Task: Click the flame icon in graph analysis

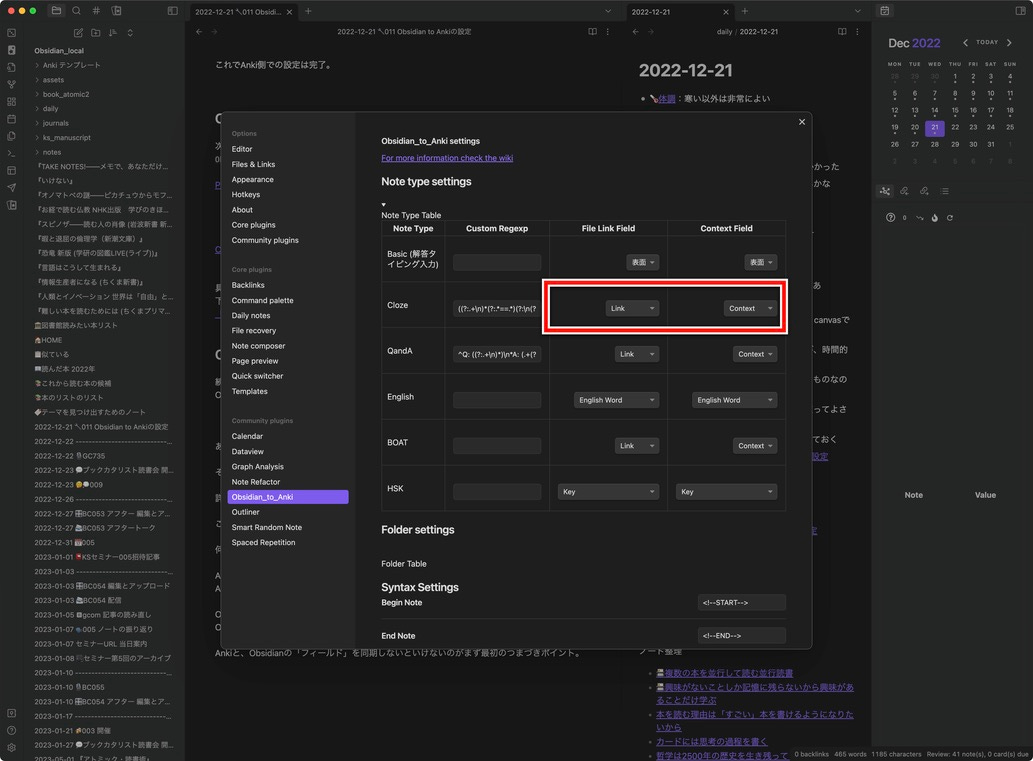Action: coord(934,217)
